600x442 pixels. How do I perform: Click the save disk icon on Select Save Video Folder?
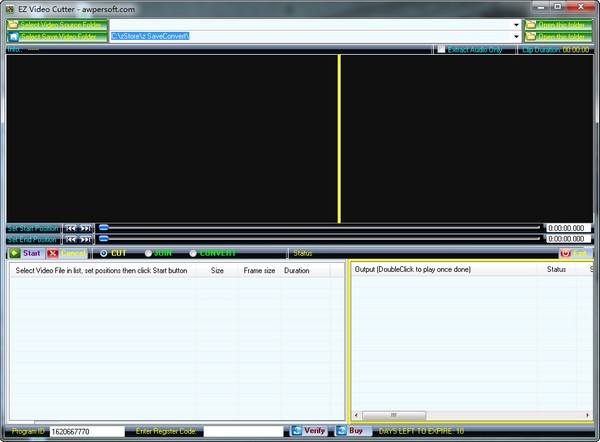click(x=13, y=37)
